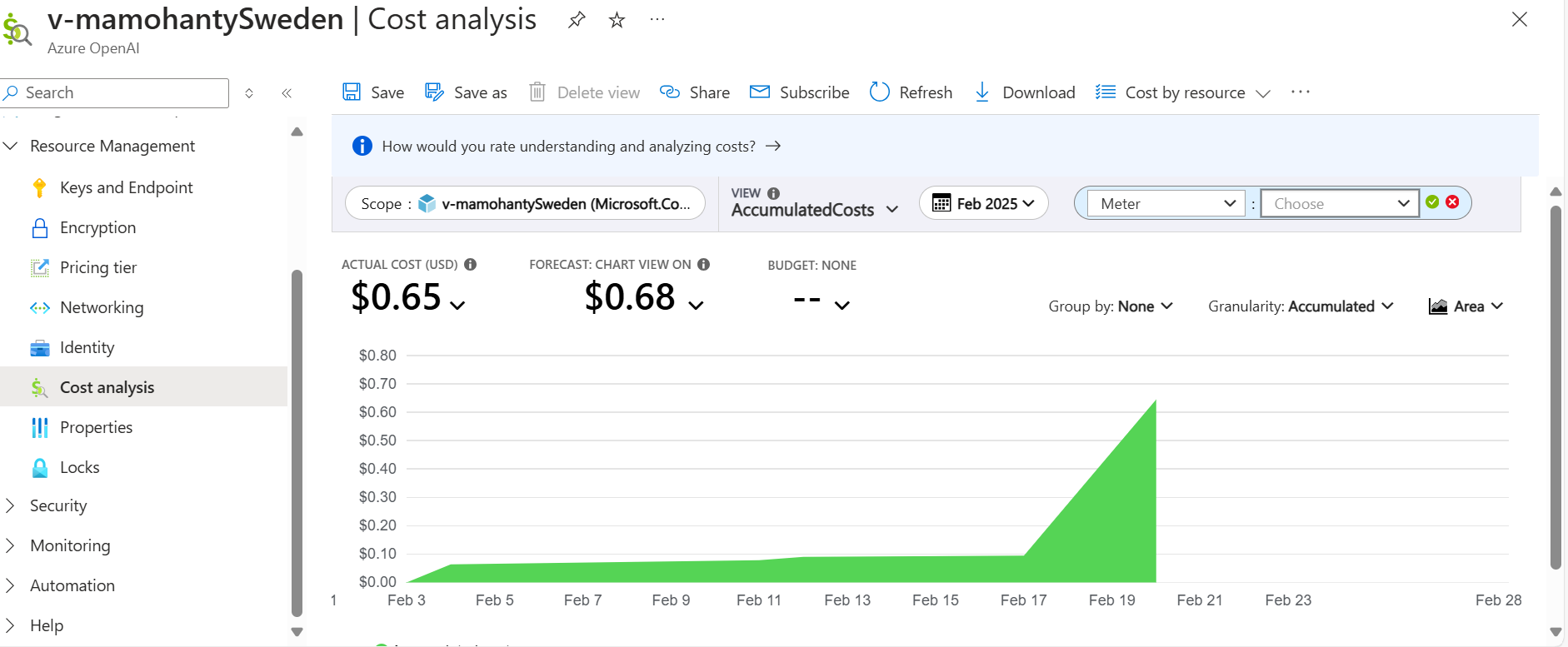Open the Meter filter dropdown
This screenshot has width=1568, height=647.
1166,203
